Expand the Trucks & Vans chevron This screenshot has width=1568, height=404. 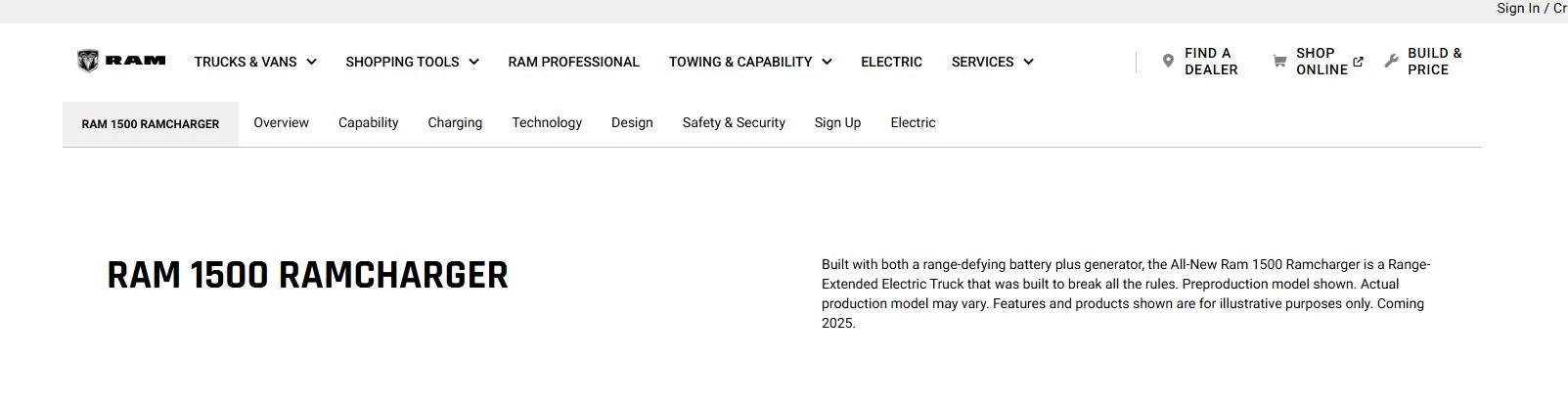(311, 62)
